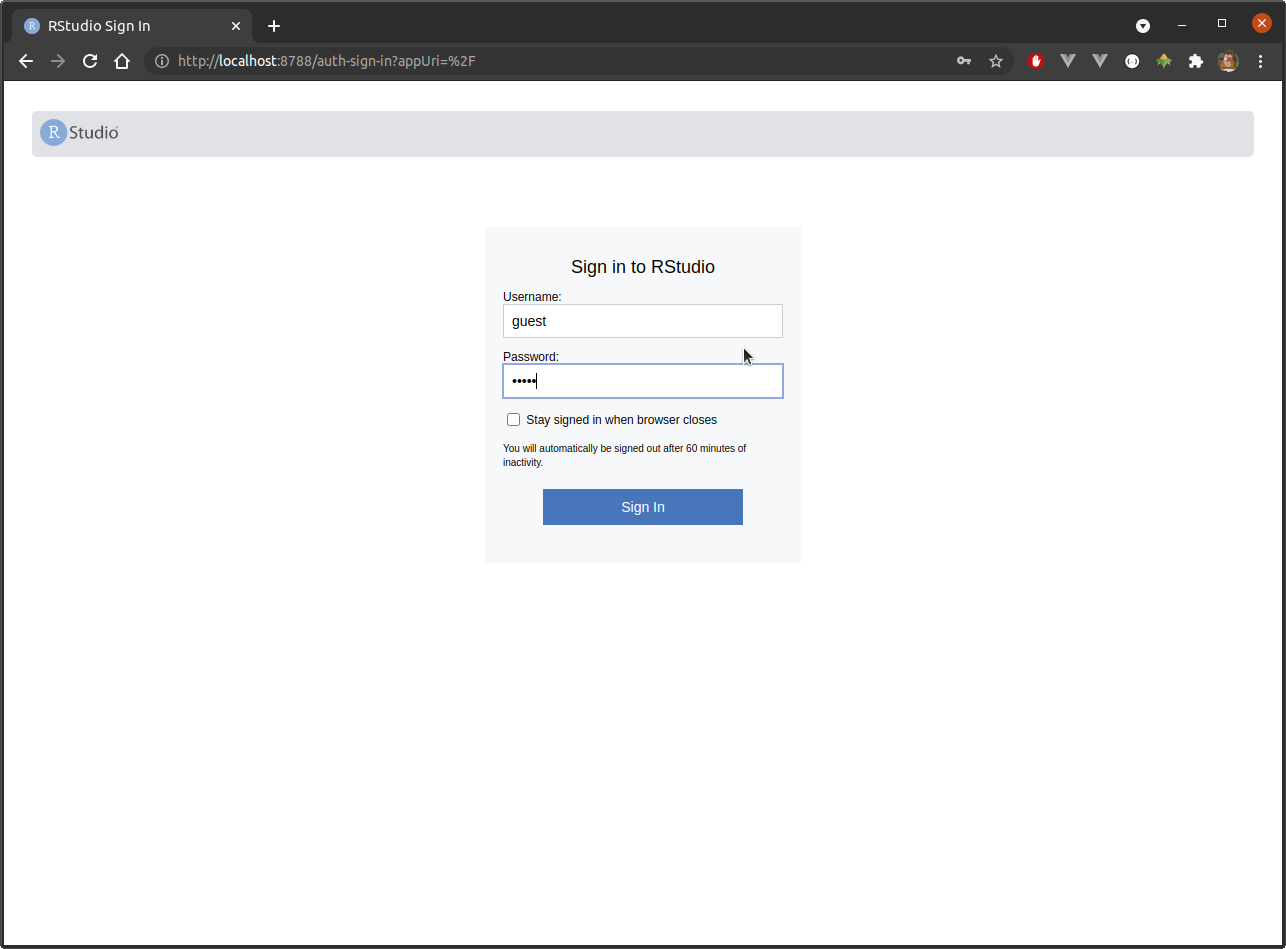The width and height of the screenshot is (1286, 949).
Task: Close the browser window with orange X
Action: tap(1262, 23)
